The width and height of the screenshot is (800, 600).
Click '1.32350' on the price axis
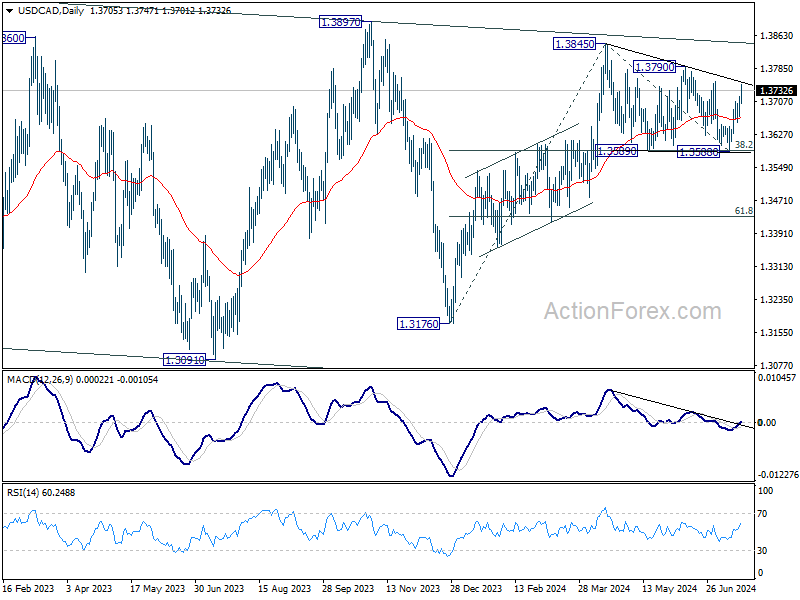click(x=777, y=299)
